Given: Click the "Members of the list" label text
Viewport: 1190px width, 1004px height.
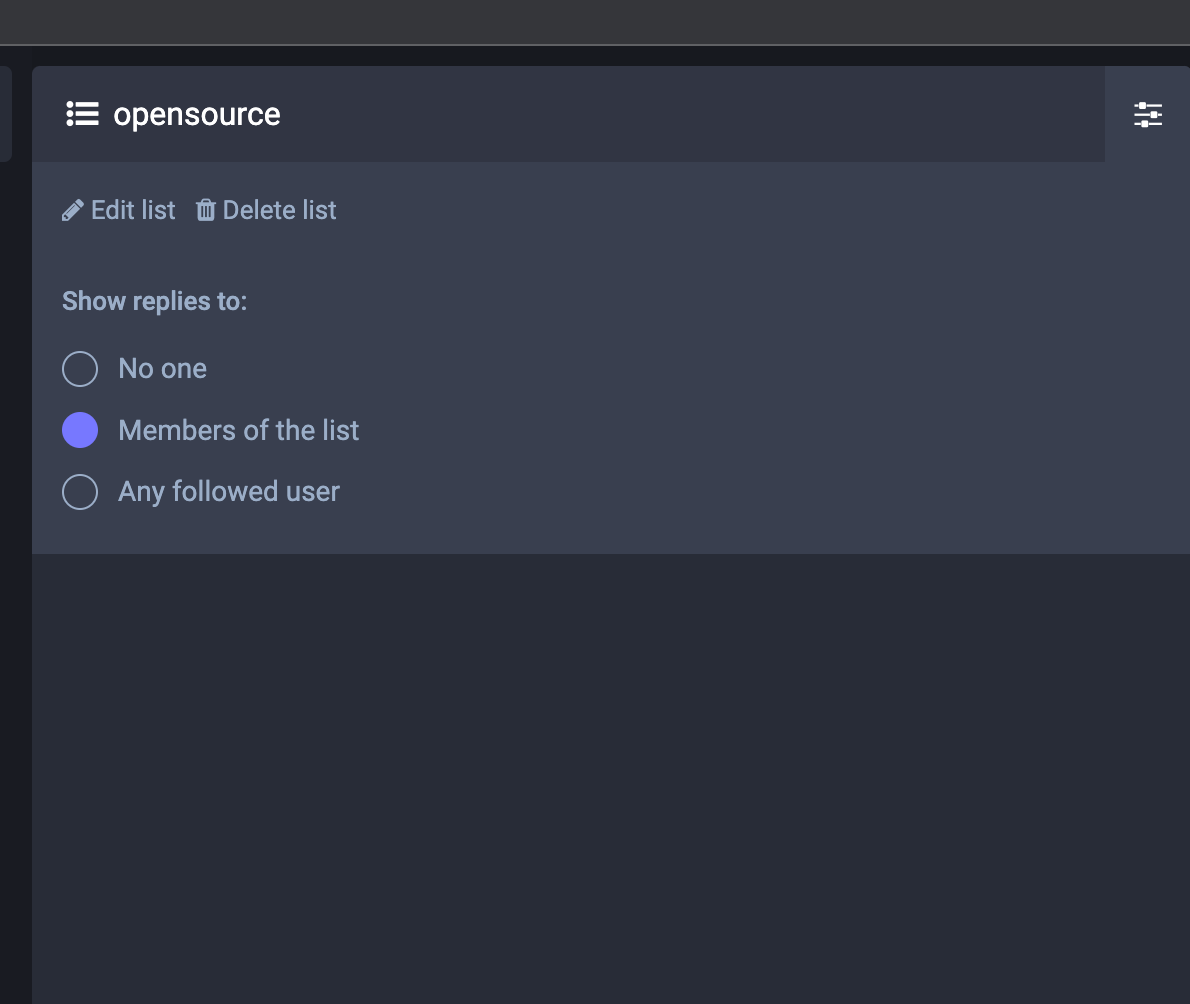Looking at the screenshot, I should (x=238, y=431).
